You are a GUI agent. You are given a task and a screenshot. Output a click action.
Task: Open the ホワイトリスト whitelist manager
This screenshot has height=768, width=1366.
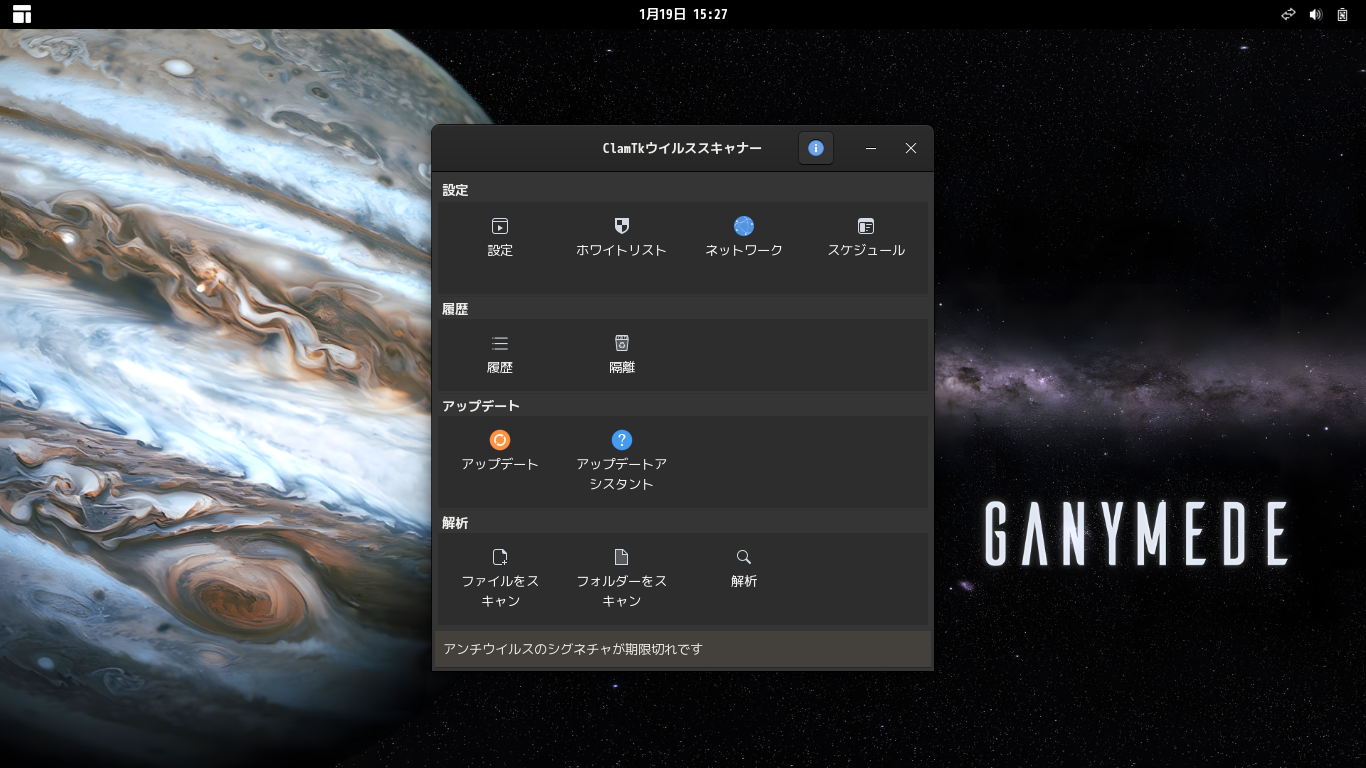coord(621,237)
